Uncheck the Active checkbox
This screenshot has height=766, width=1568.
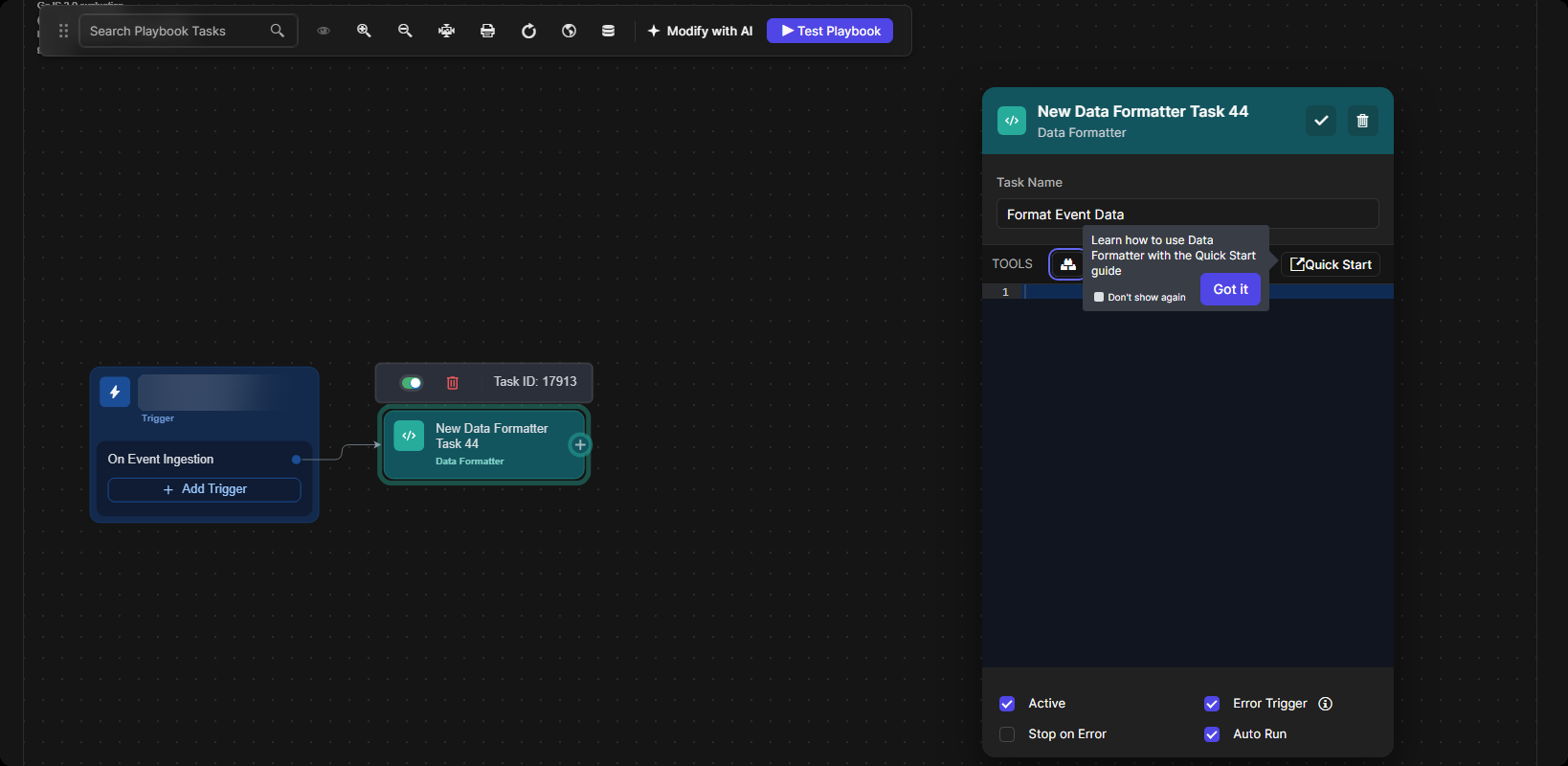1007,704
